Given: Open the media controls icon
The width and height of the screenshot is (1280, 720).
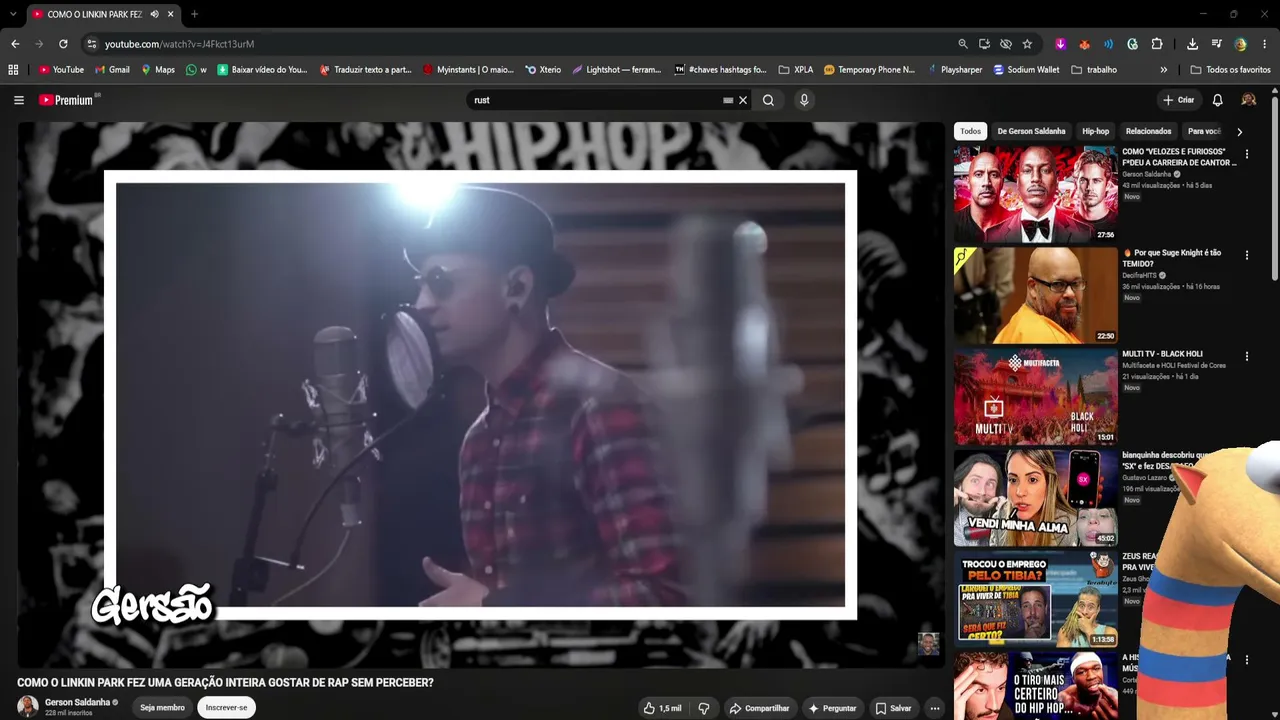Looking at the screenshot, I should tap(1216, 44).
